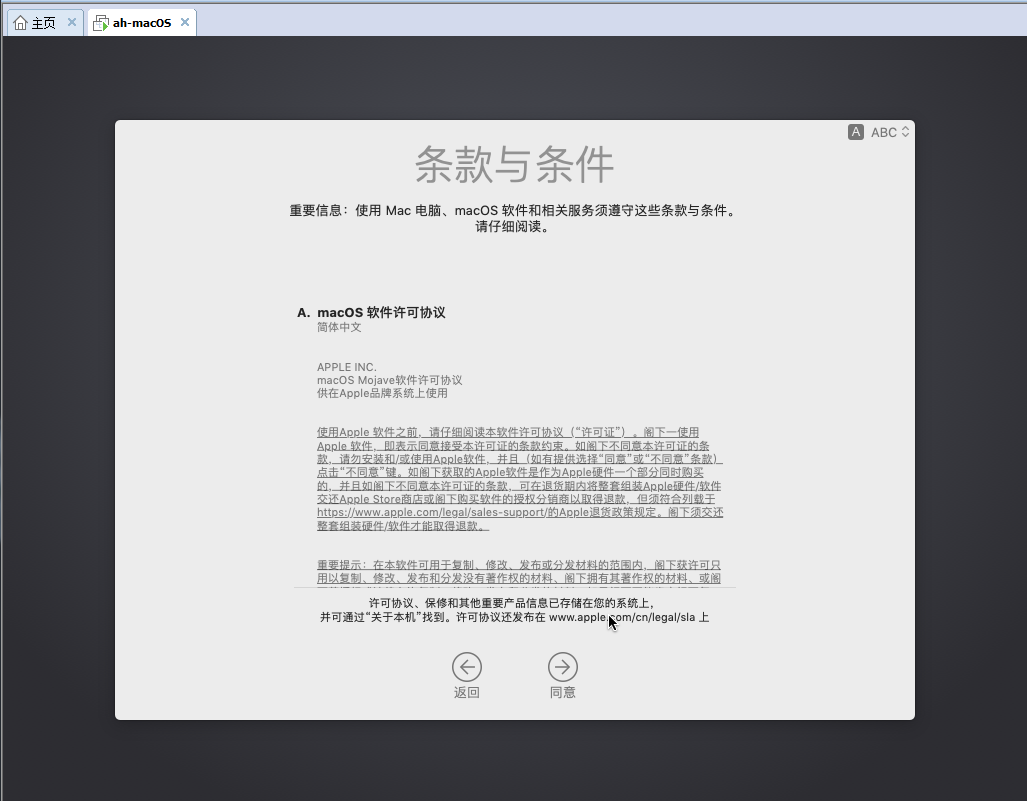Close the 主页 tab
1027x801 pixels.
point(72,23)
